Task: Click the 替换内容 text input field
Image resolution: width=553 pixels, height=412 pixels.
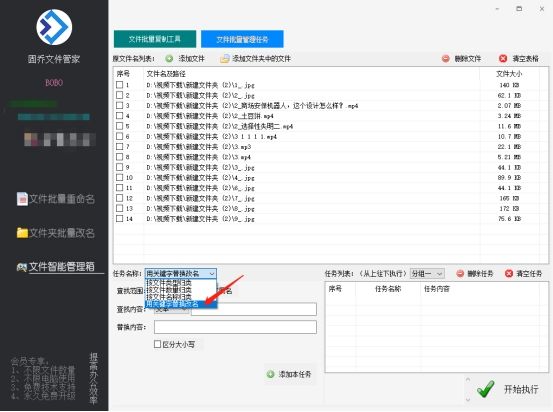Action: 235,327
